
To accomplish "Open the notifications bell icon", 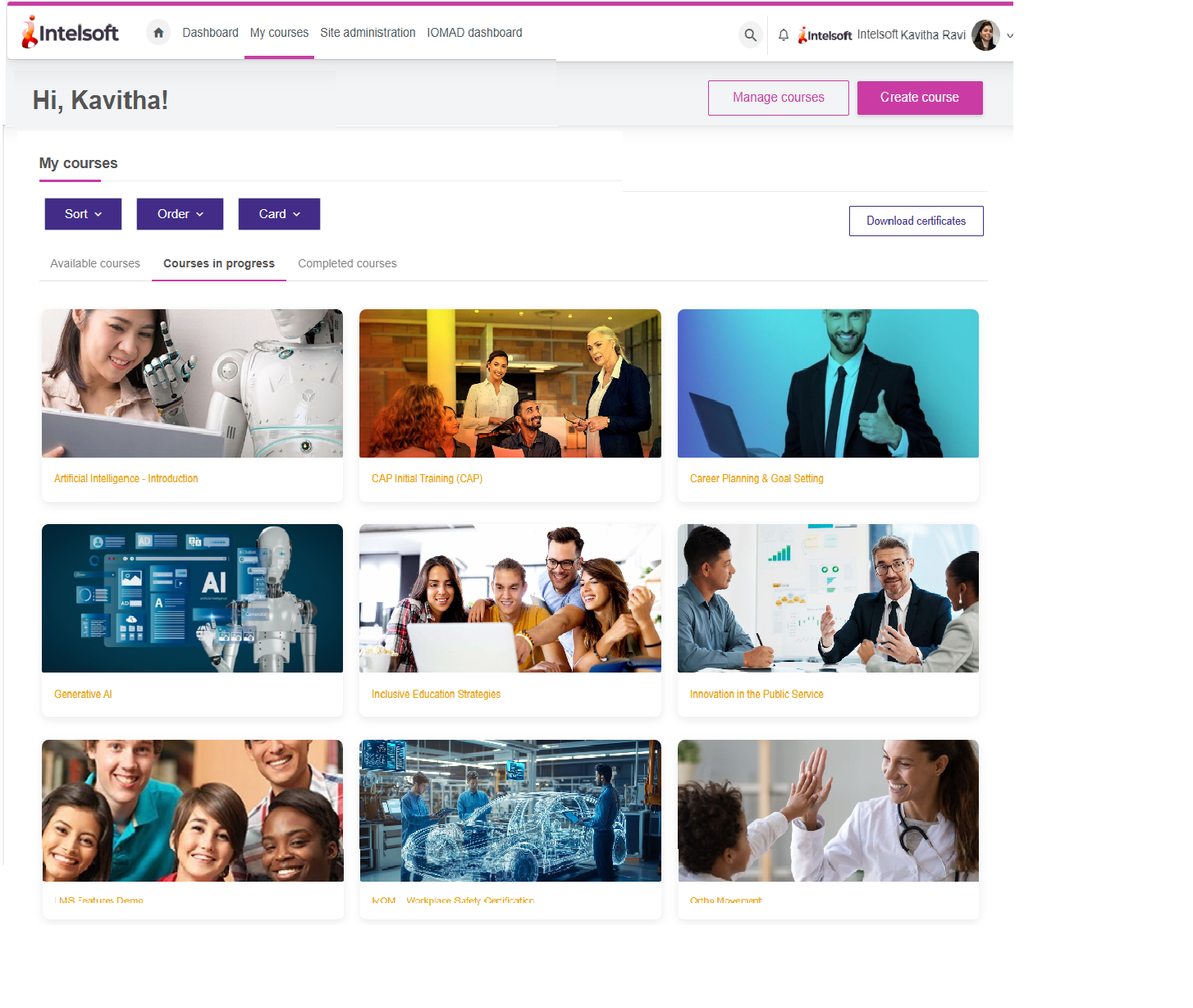I will click(x=784, y=35).
